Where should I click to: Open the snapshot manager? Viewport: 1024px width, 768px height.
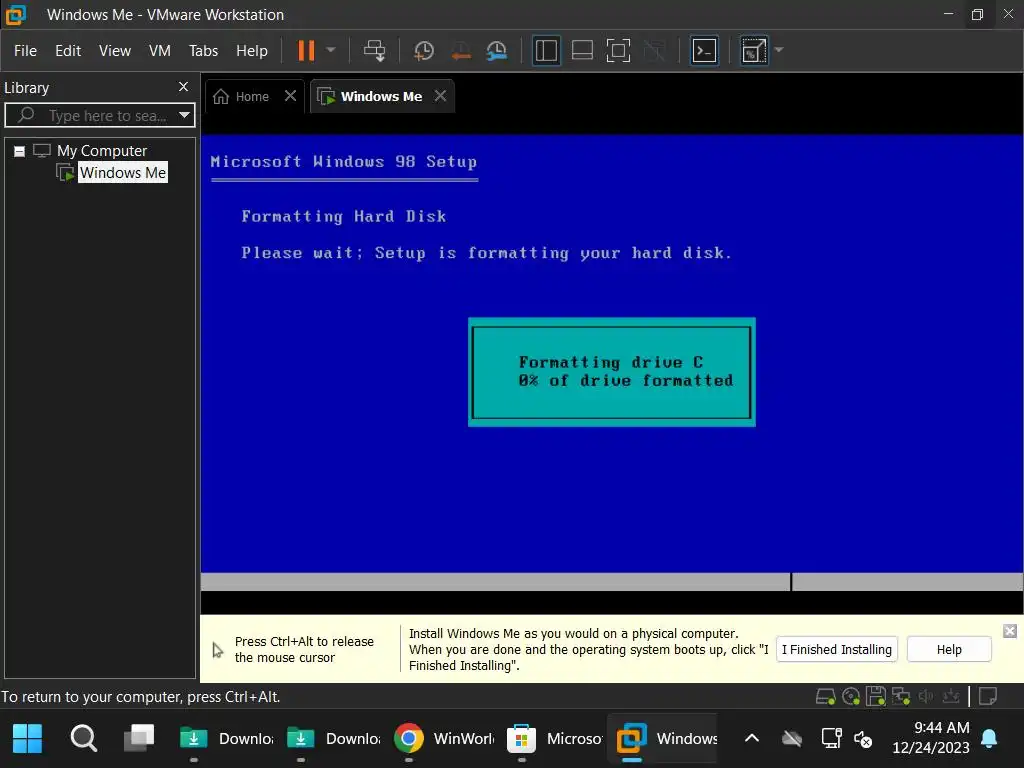(x=497, y=50)
